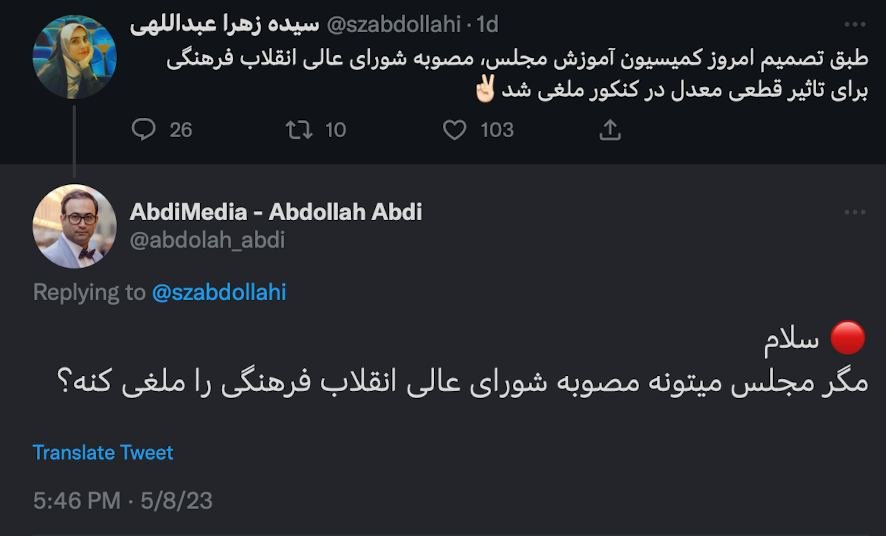Click @szabdollahi in the Replying to line
The height and width of the screenshot is (536, 886).
(219, 292)
